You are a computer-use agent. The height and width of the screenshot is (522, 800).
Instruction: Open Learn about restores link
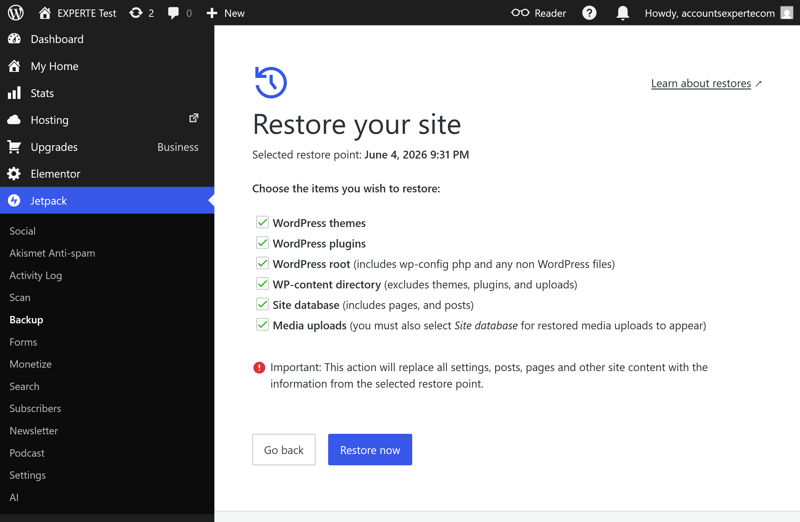point(701,83)
